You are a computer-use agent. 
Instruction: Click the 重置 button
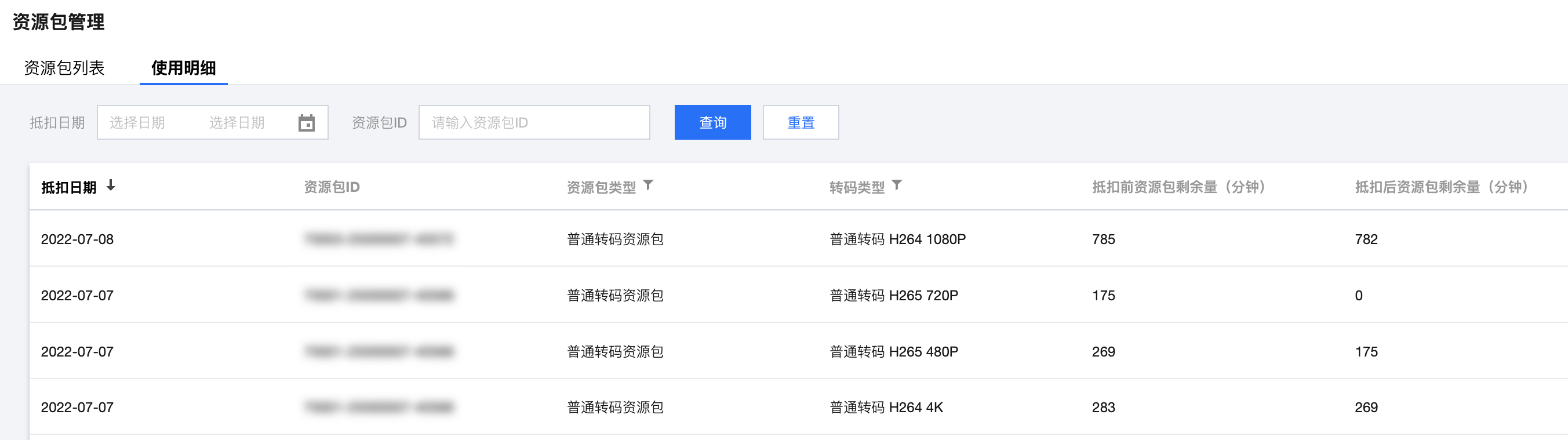(800, 123)
